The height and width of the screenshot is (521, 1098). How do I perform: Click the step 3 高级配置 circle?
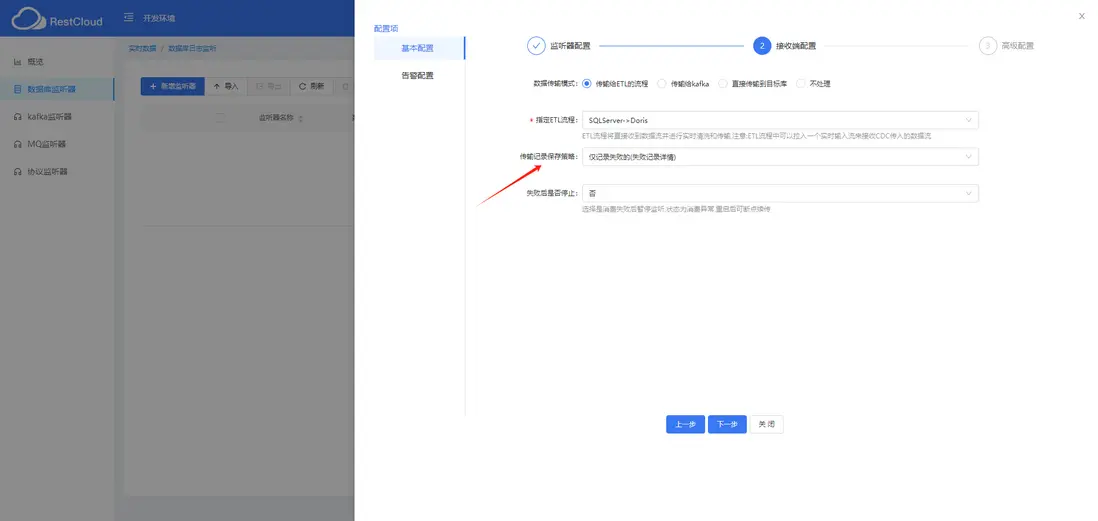[x=987, y=46]
